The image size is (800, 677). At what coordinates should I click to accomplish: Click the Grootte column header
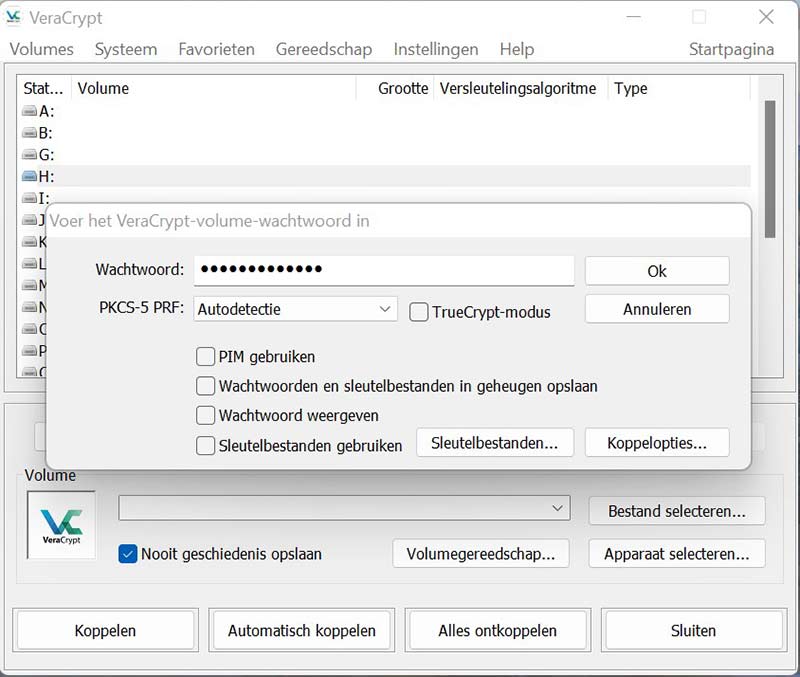tap(395, 88)
